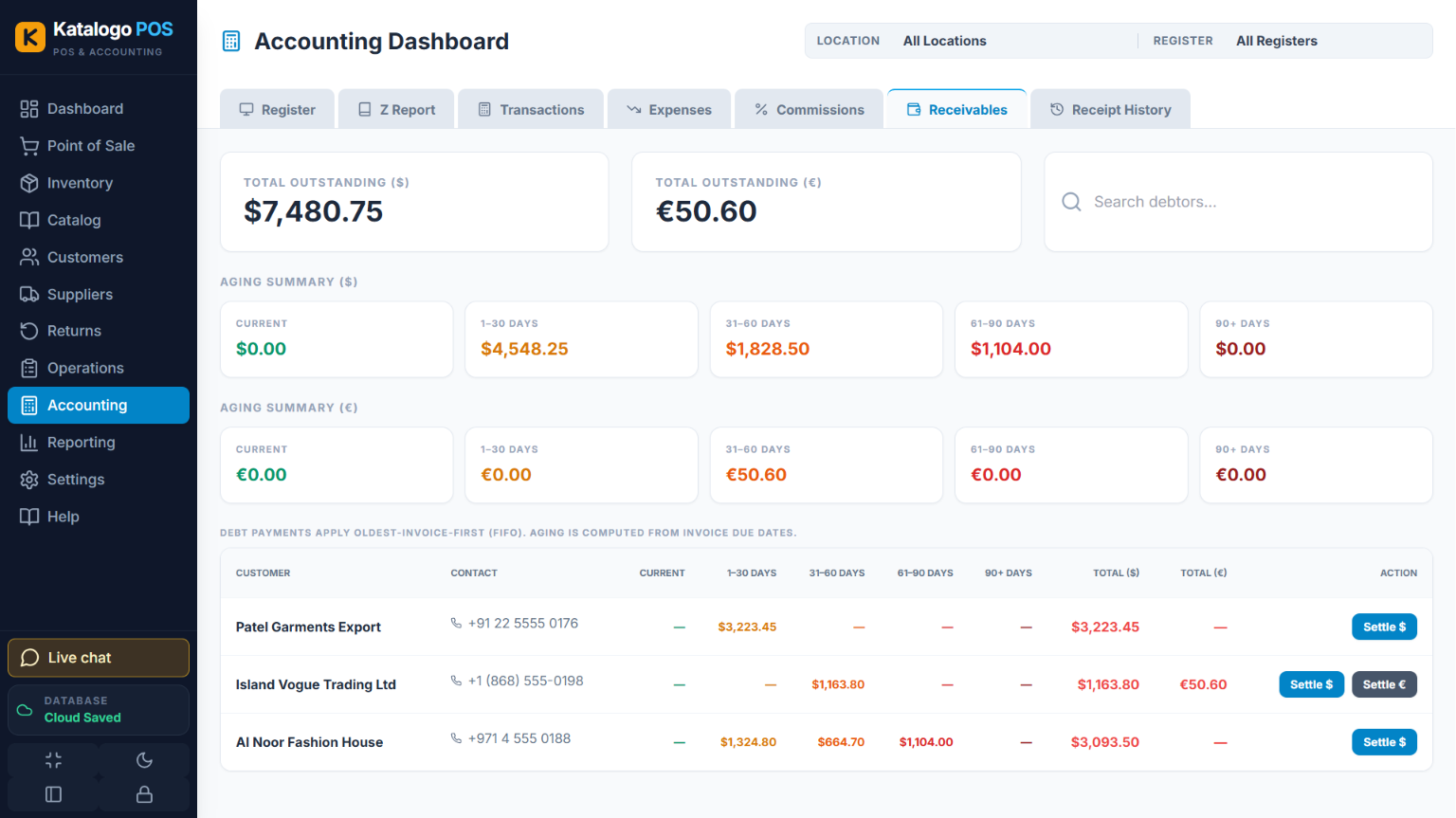Click the $3,093.50 total for Al Noor
The width and height of the screenshot is (1456, 818).
pyautogui.click(x=1105, y=742)
